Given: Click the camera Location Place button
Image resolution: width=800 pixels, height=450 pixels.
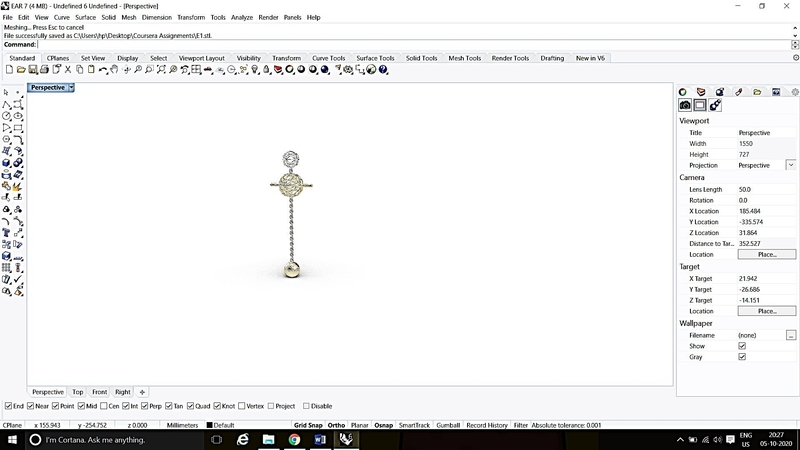Looking at the screenshot, I should (x=766, y=254).
